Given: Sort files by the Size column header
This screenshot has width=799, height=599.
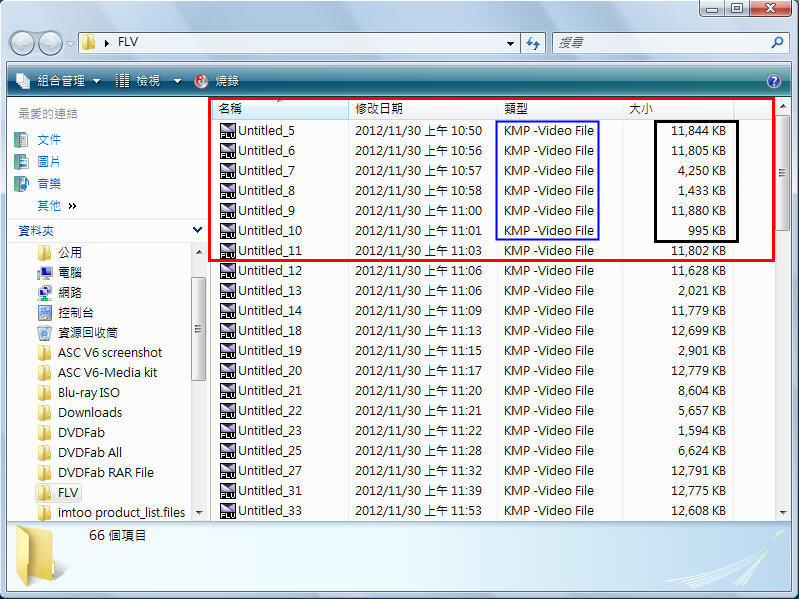Looking at the screenshot, I should [x=640, y=108].
